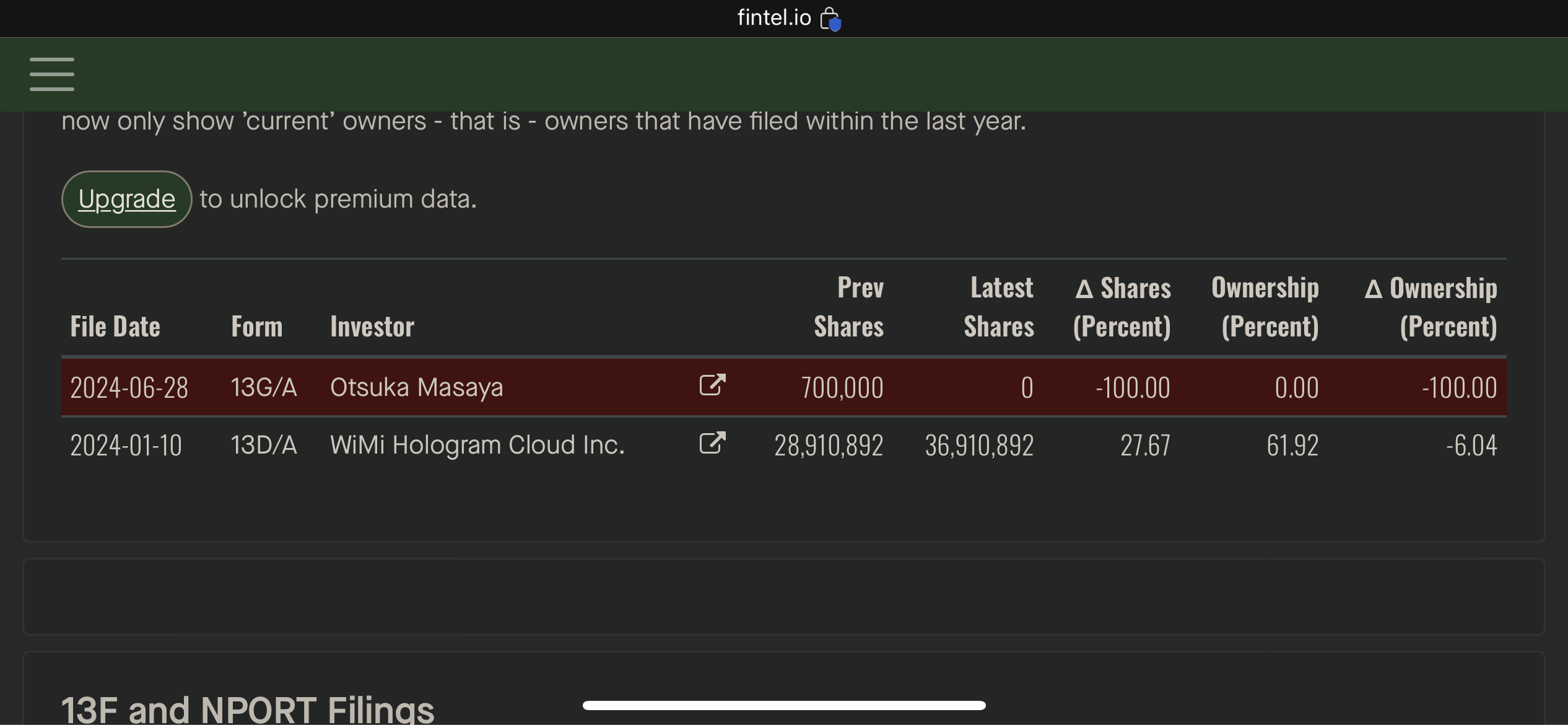Sort by Latest Shares column header

coord(998,307)
